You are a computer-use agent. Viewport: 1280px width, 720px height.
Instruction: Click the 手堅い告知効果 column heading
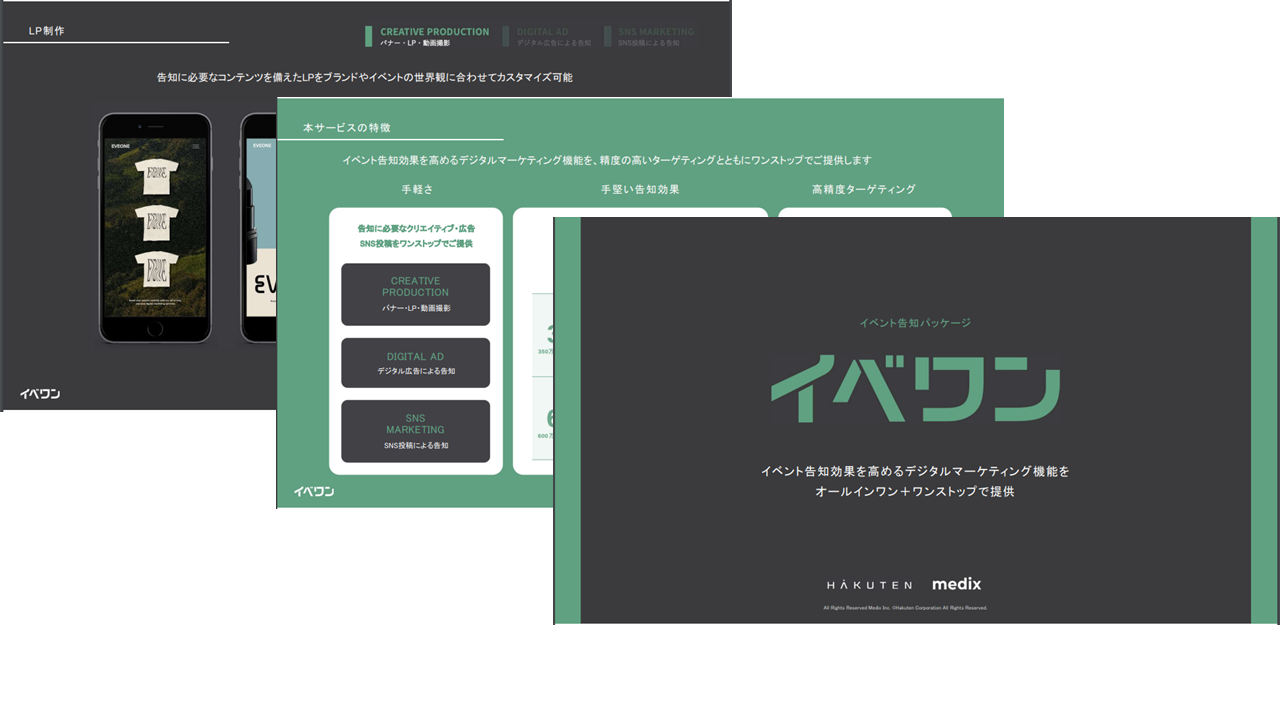point(640,189)
